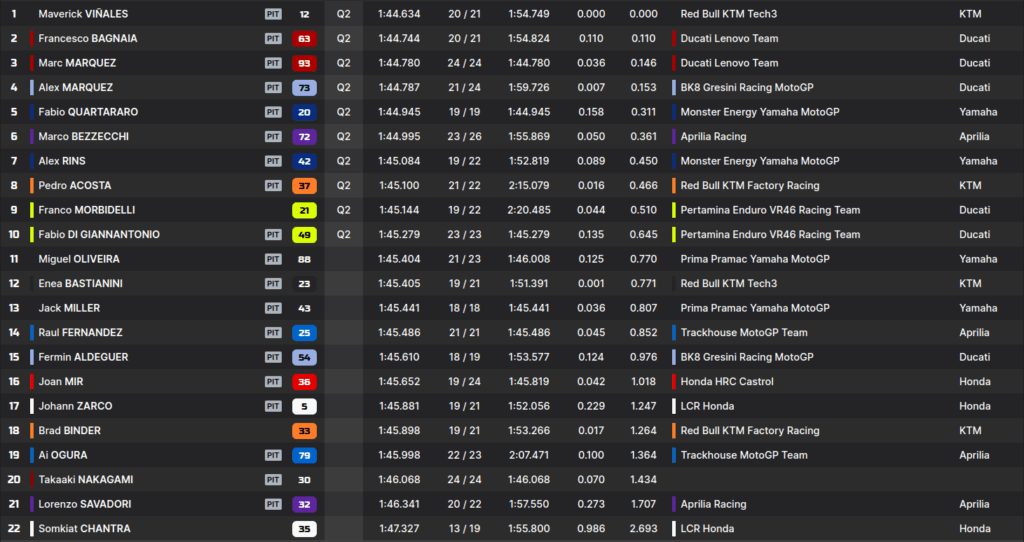
Task: Click the blue number 42 badge
Action: pyautogui.click(x=304, y=161)
